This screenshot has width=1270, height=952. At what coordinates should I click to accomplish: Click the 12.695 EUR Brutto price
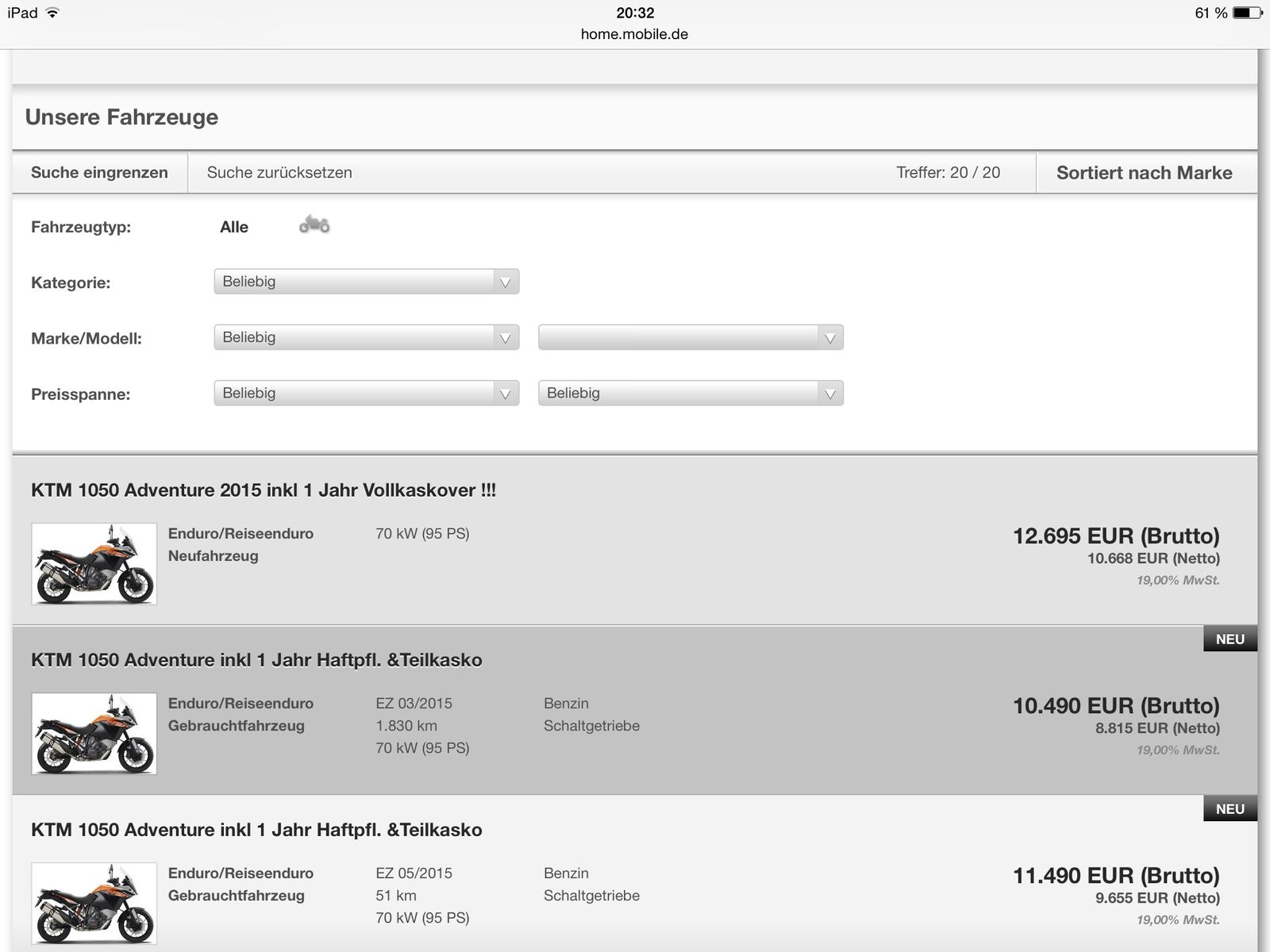(1115, 536)
